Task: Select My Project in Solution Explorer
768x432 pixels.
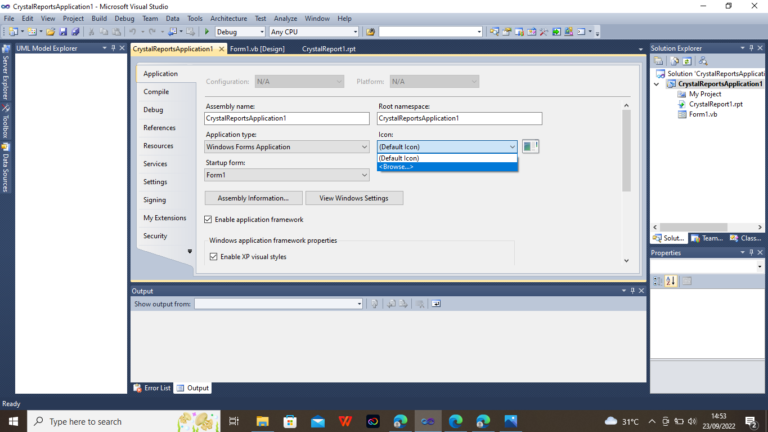Action: click(x=705, y=94)
